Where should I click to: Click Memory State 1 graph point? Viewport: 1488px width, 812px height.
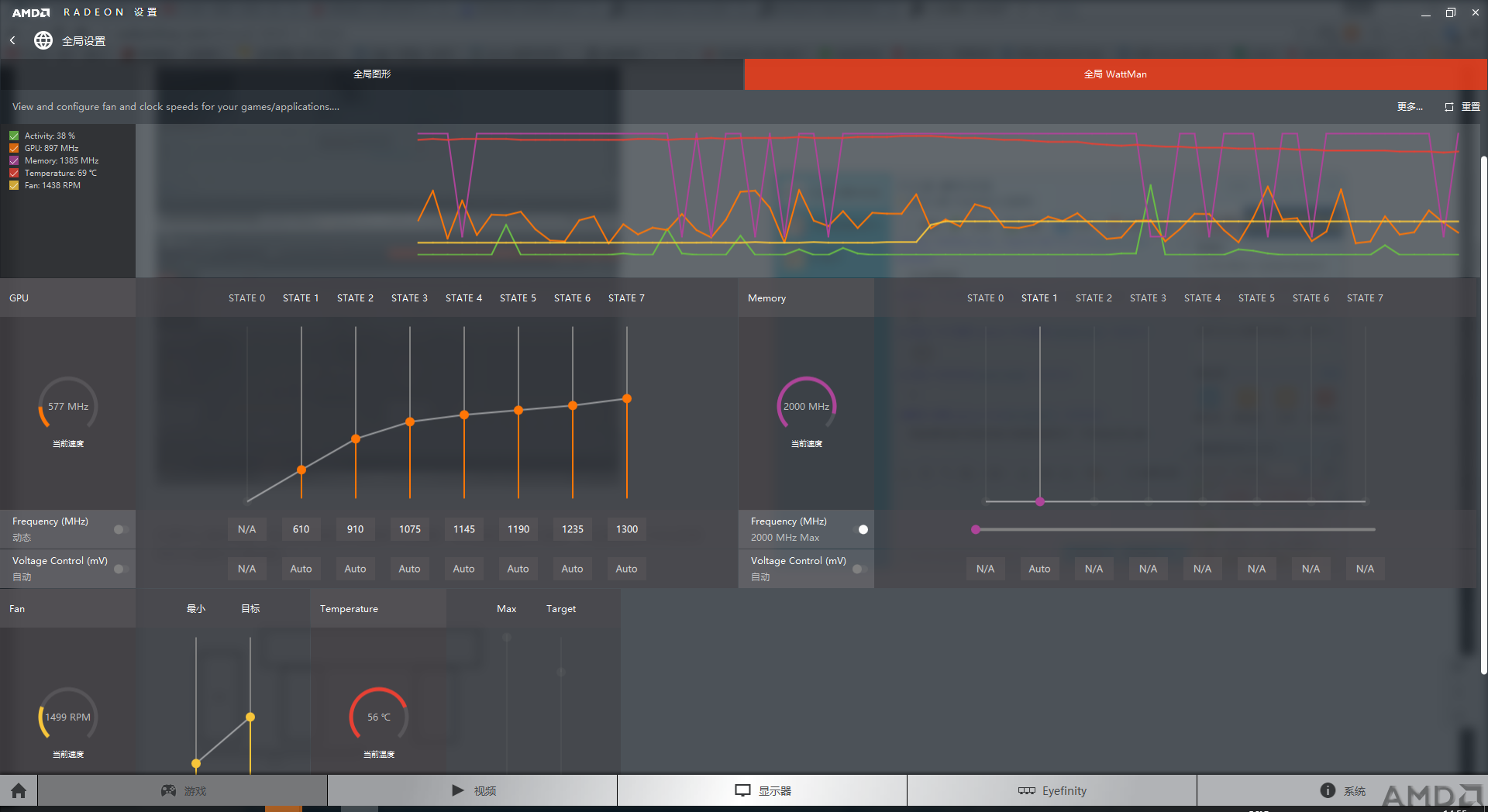click(x=1040, y=501)
